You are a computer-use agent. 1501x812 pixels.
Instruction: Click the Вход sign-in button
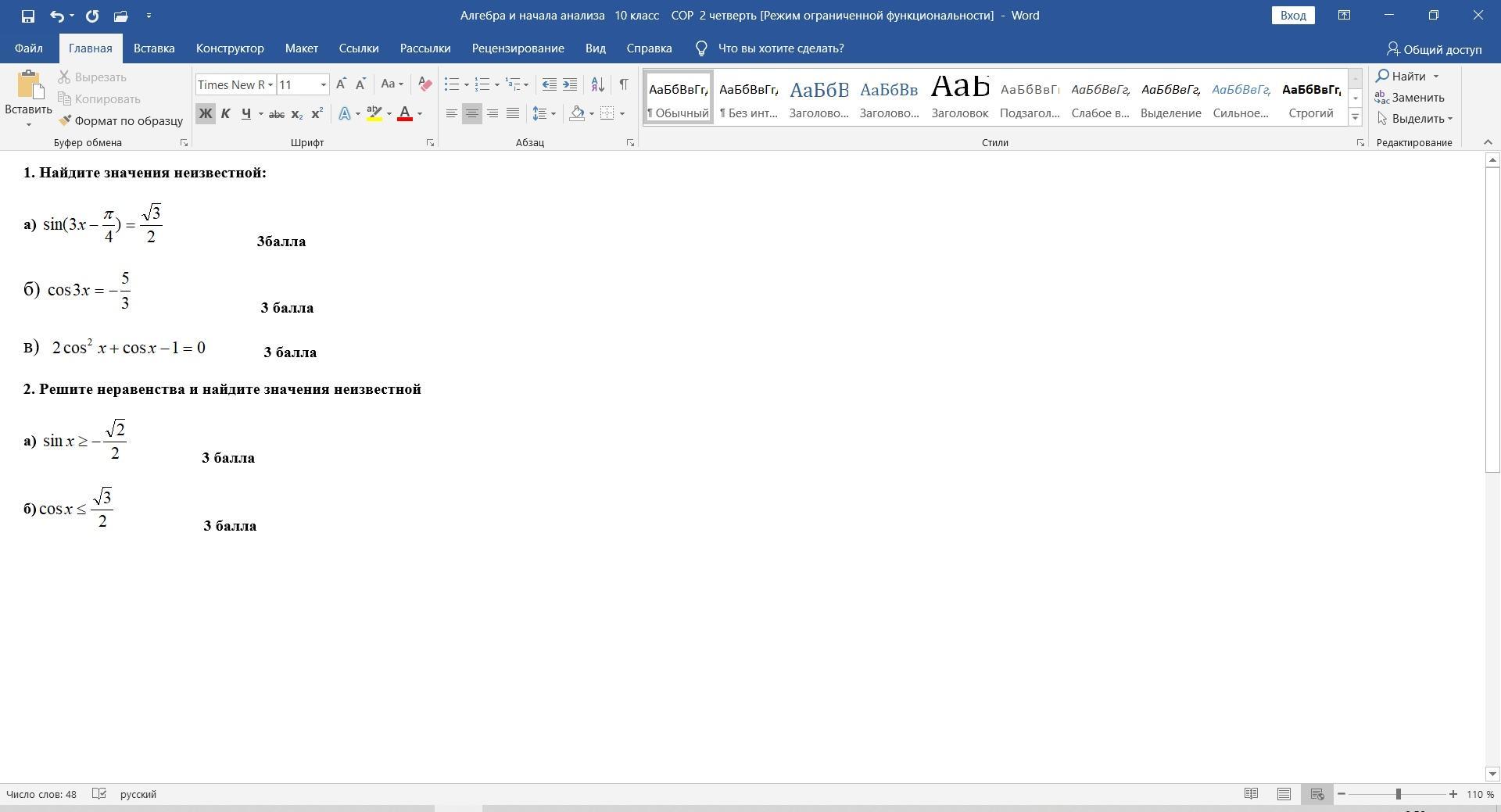[1292, 16]
